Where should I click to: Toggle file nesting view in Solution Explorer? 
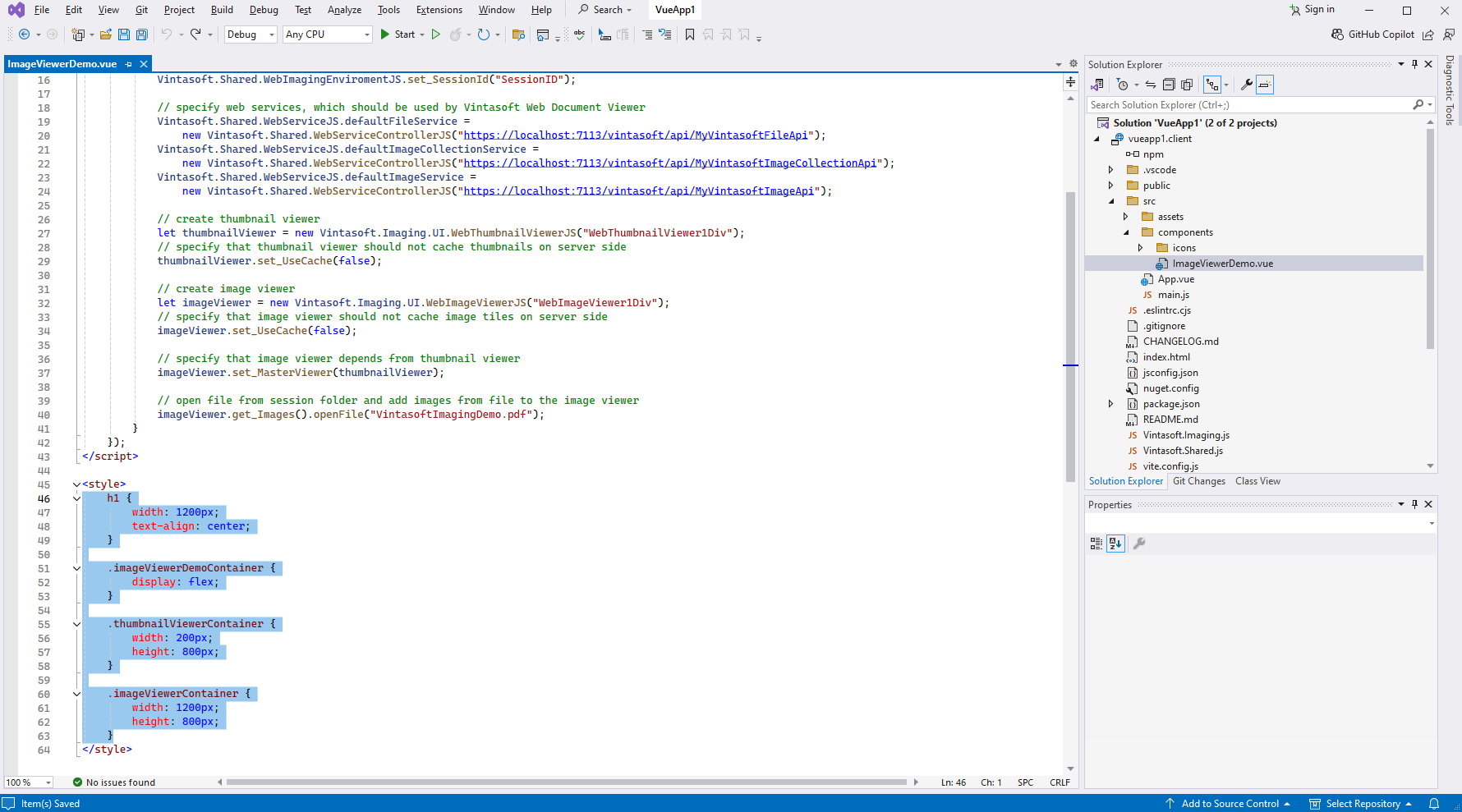pyautogui.click(x=1212, y=85)
